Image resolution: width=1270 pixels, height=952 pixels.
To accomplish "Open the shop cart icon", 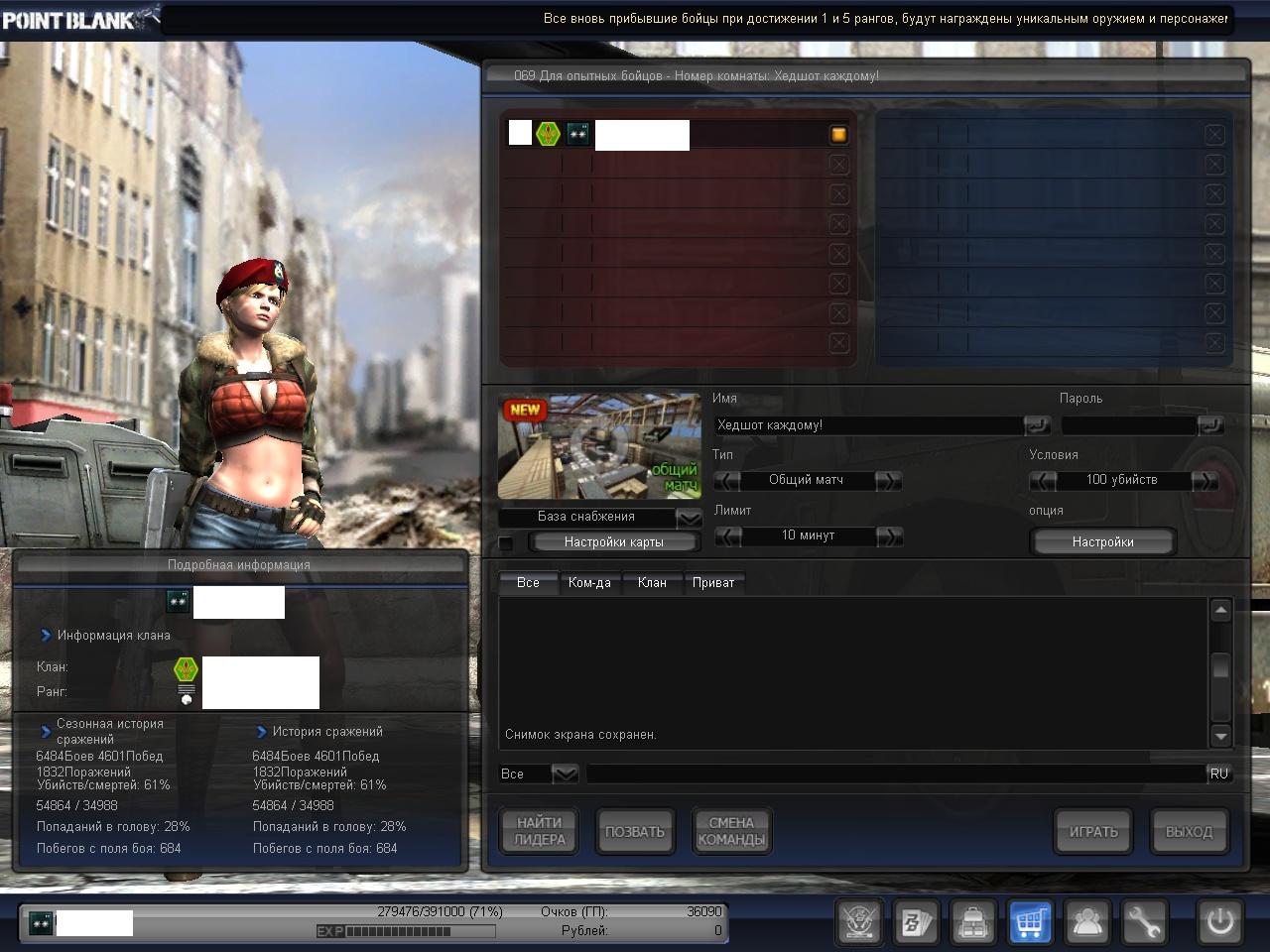I will pyautogui.click(x=1030, y=922).
